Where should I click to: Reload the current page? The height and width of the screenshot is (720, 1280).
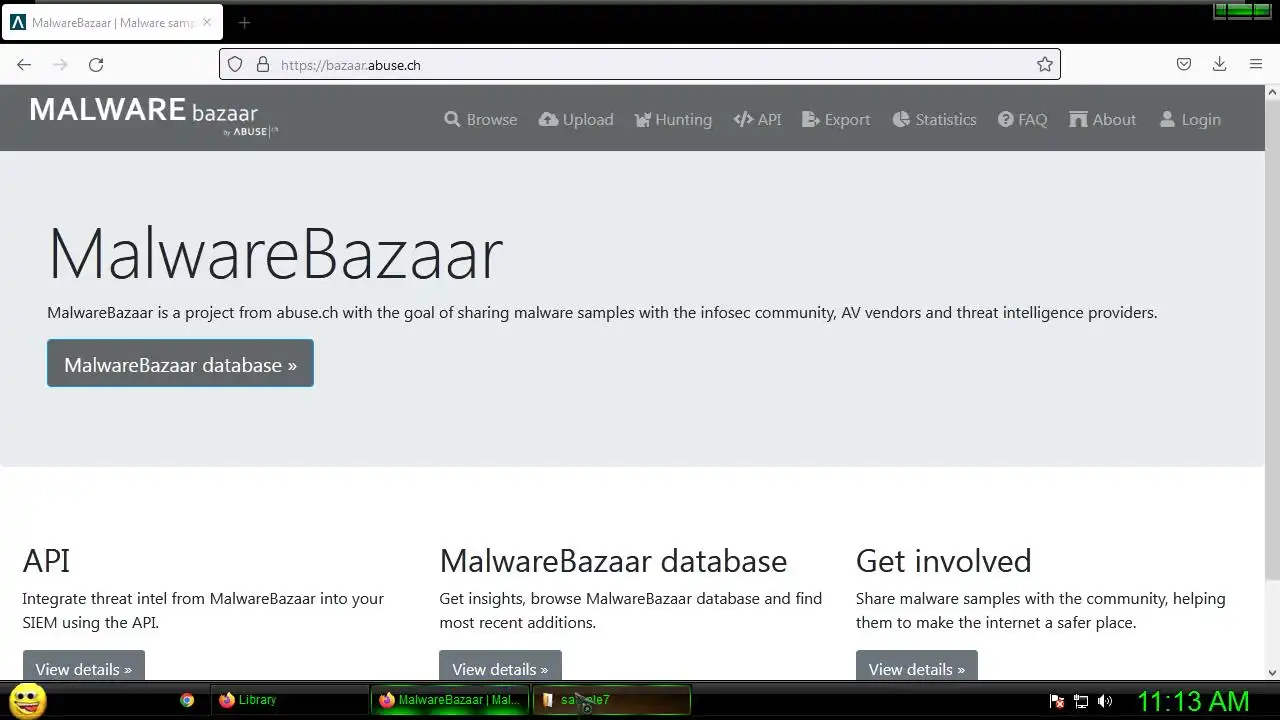pos(96,65)
